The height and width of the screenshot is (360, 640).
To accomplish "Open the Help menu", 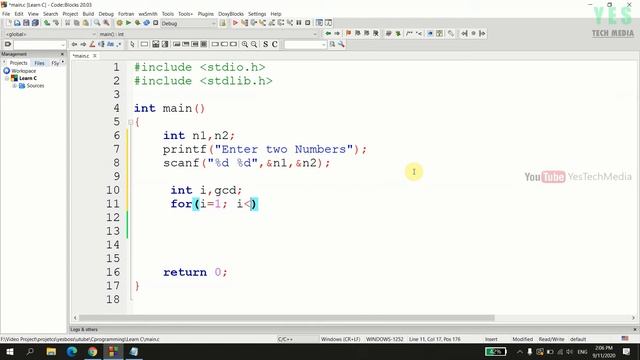I will tap(276, 14).
